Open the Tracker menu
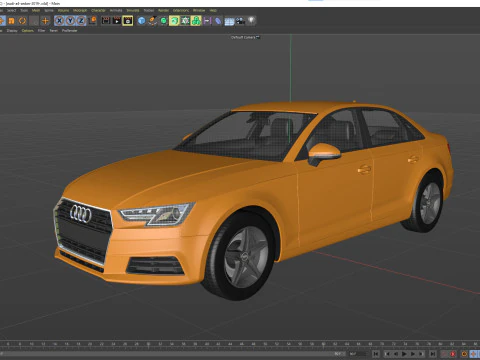This screenshot has width=480, height=360. point(149,10)
